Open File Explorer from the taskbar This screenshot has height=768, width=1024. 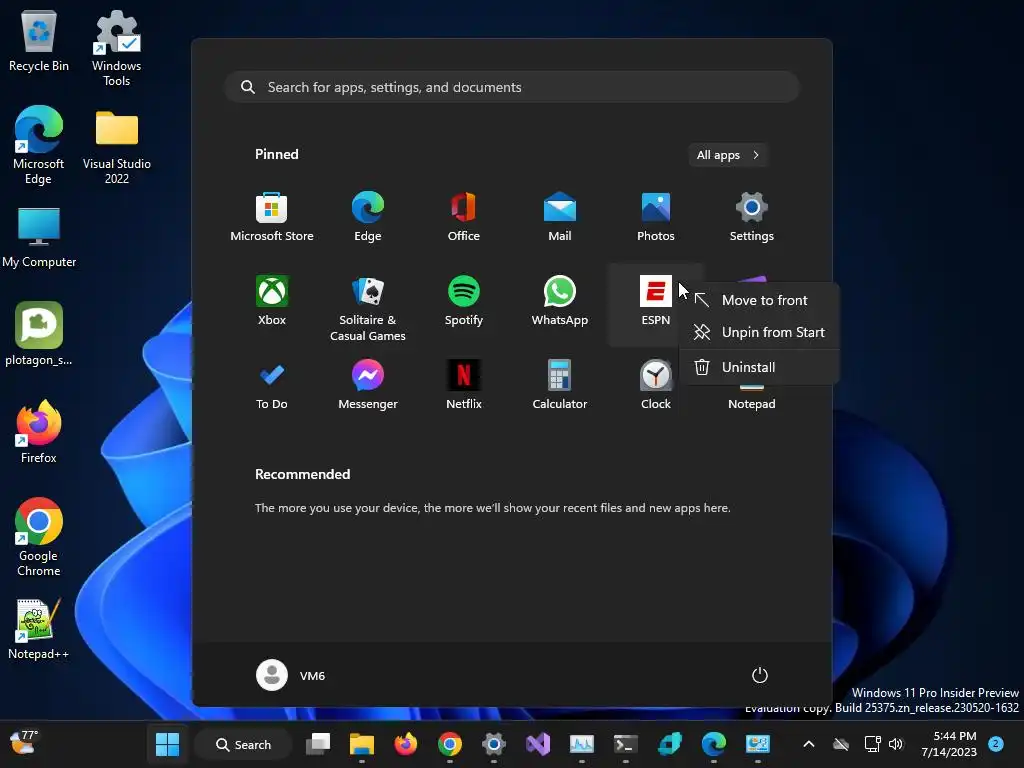[x=362, y=744]
